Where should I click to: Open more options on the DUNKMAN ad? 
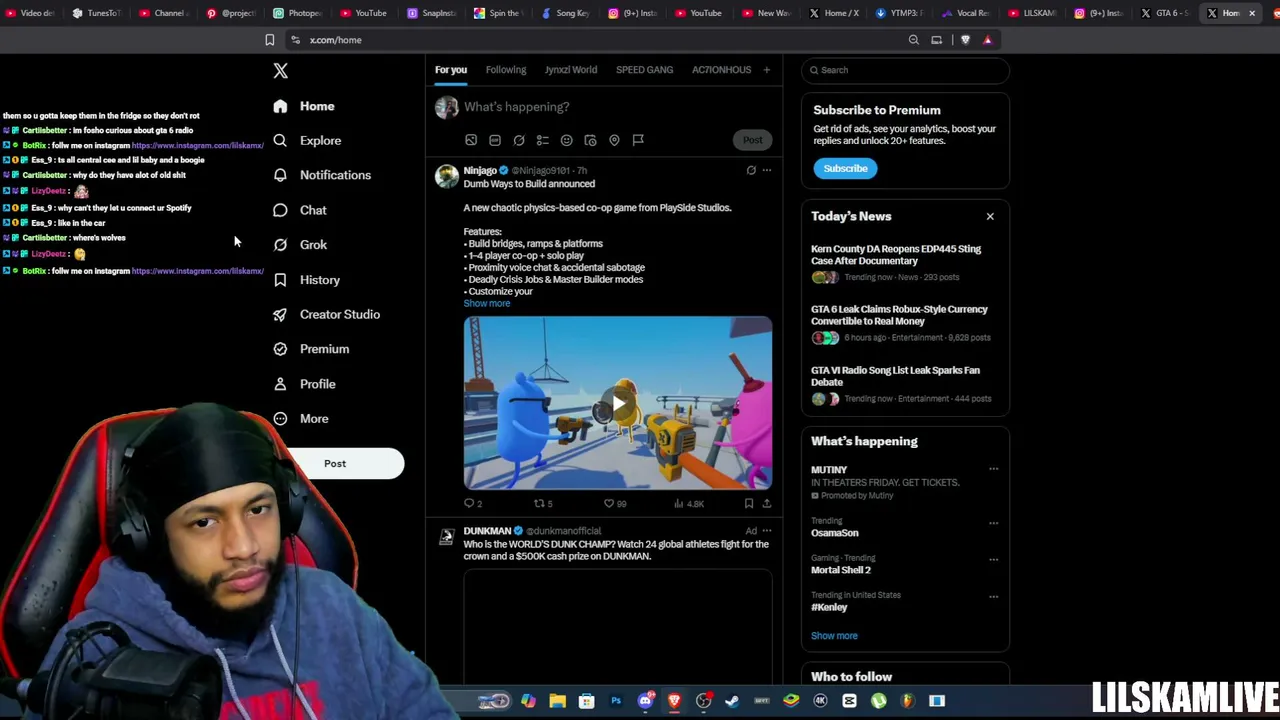click(767, 531)
